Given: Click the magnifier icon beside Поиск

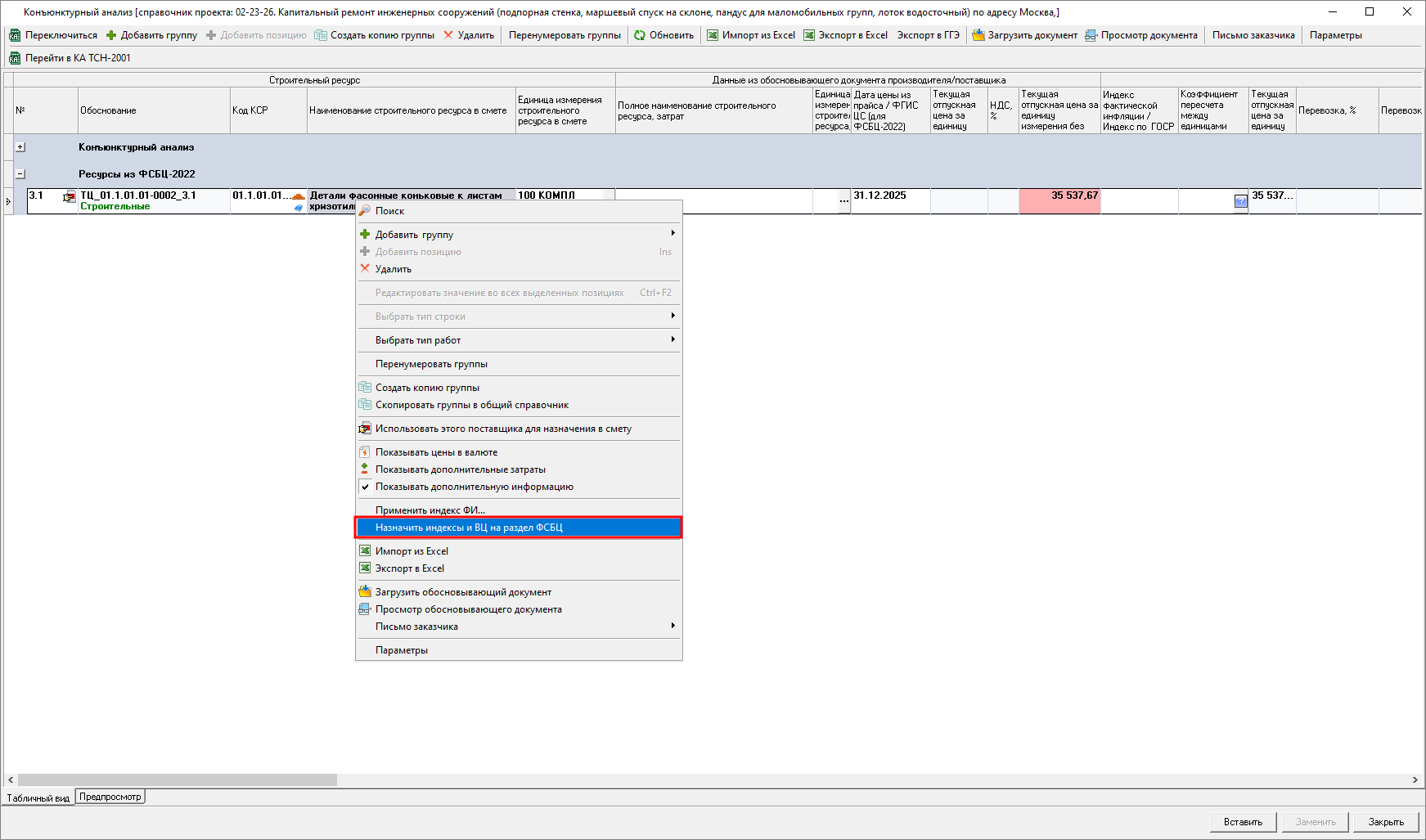Looking at the screenshot, I should [x=365, y=211].
